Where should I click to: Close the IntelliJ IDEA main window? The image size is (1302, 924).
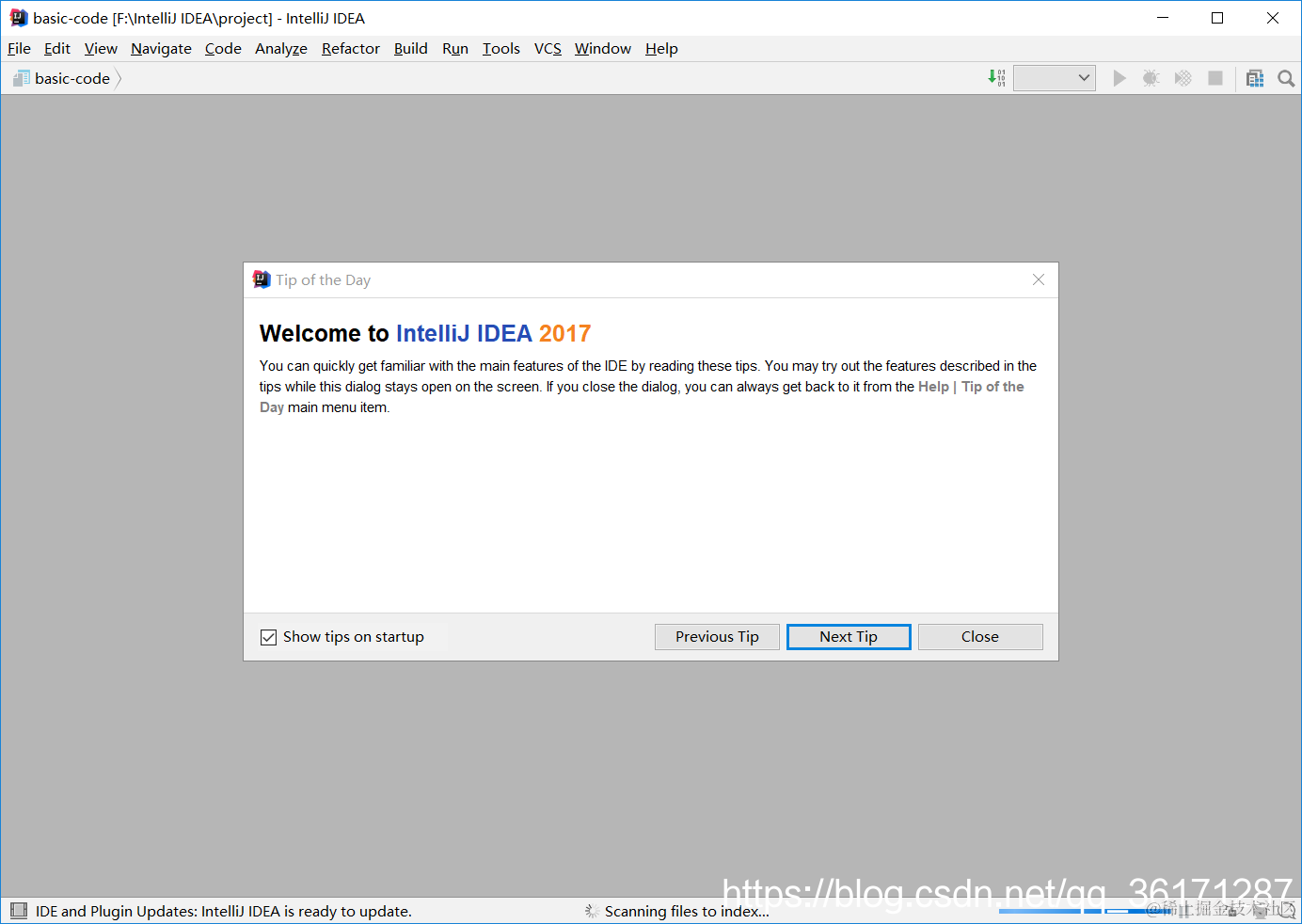(x=1273, y=18)
